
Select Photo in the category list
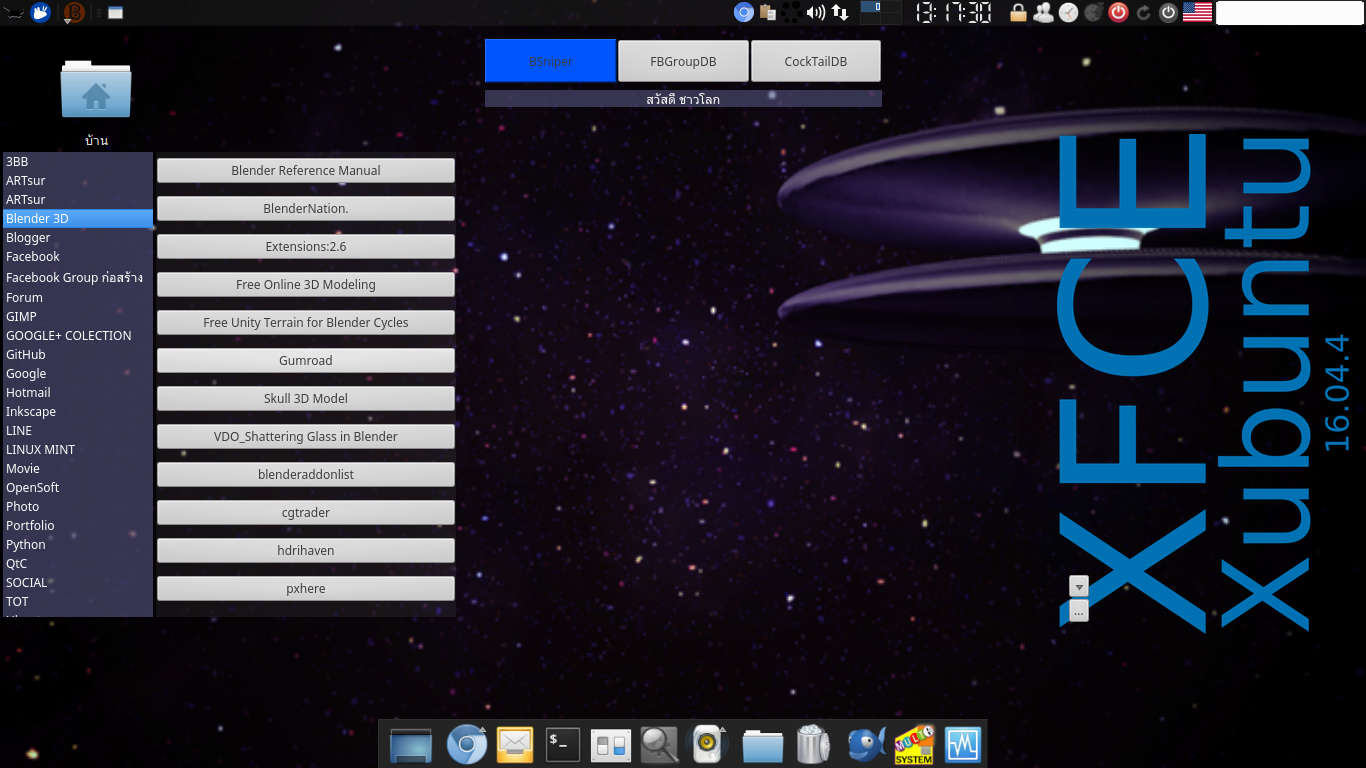(x=78, y=506)
